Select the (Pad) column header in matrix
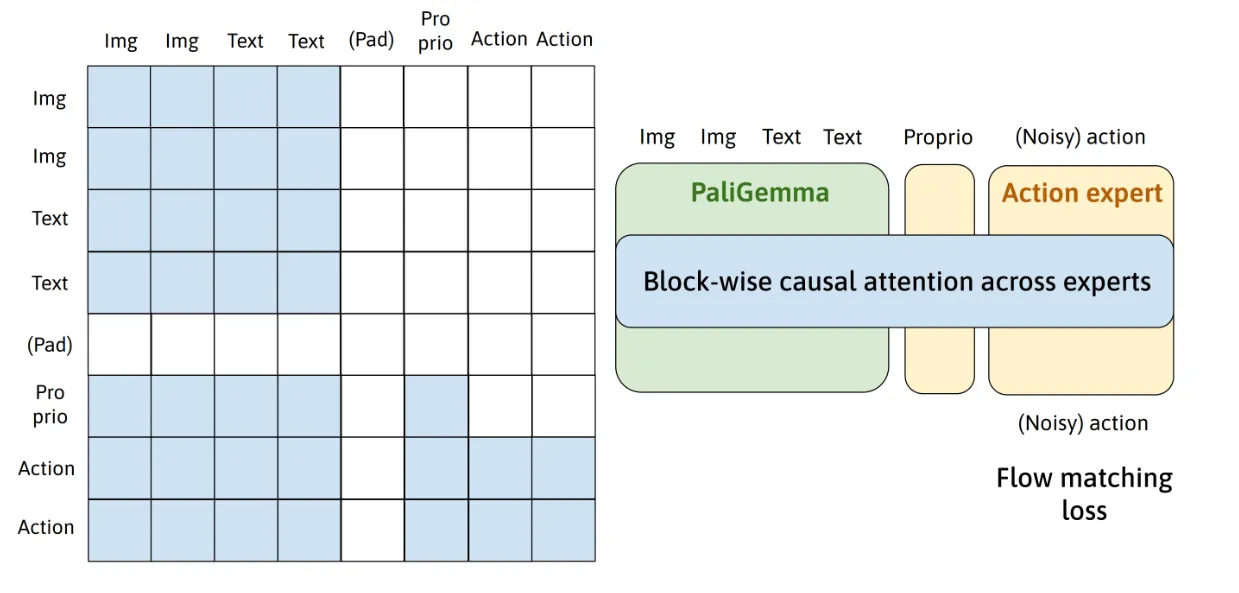 point(371,41)
